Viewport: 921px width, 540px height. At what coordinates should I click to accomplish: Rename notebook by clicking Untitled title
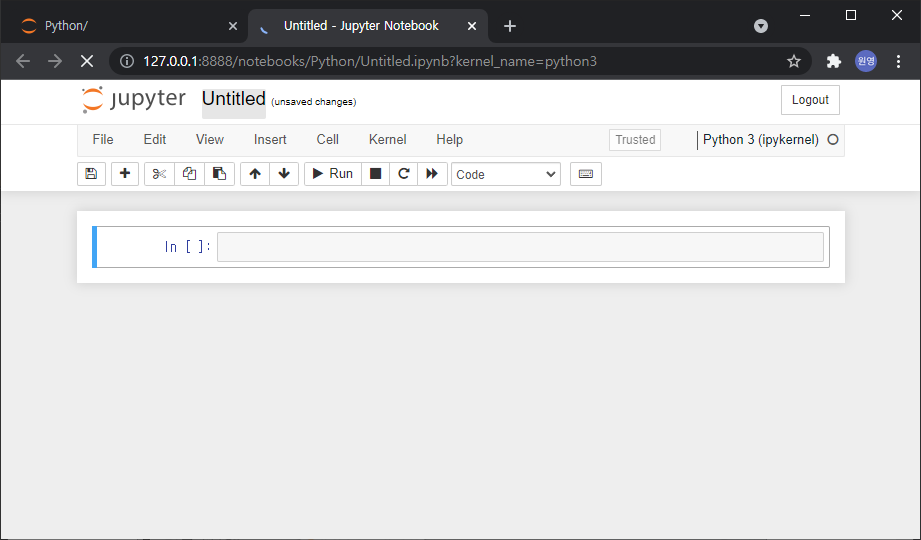234,99
